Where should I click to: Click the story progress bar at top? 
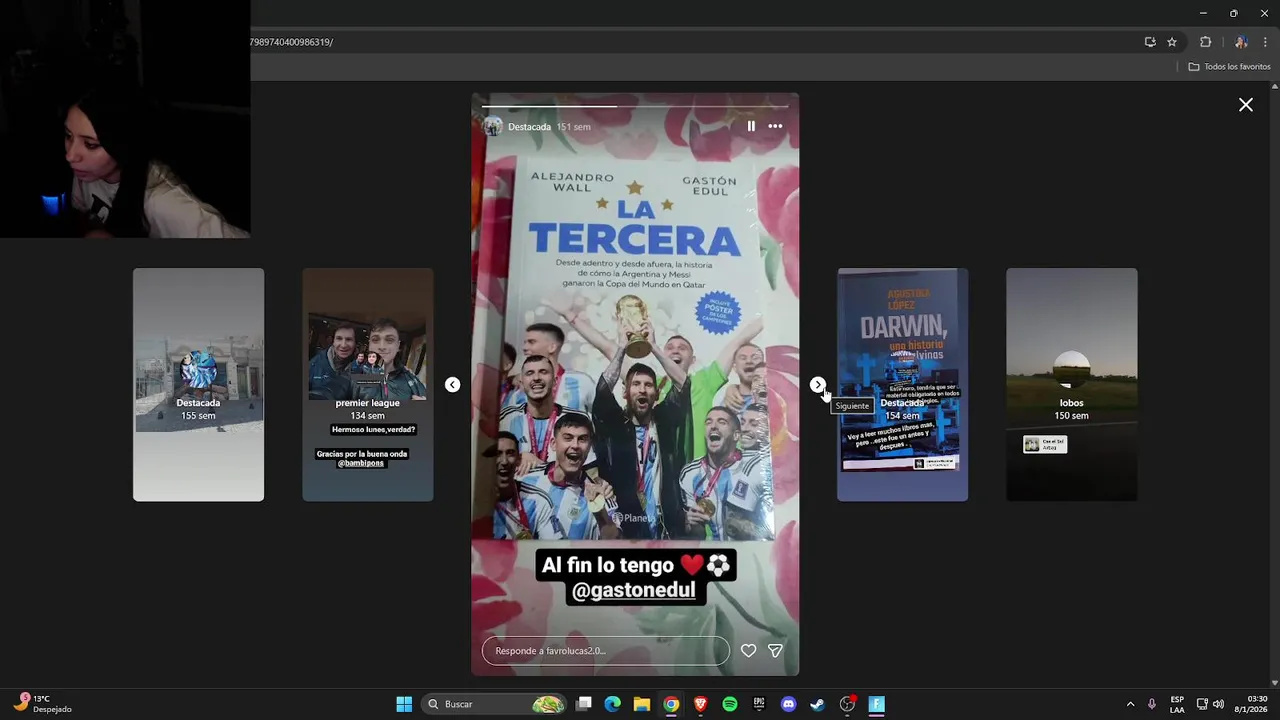point(635,105)
